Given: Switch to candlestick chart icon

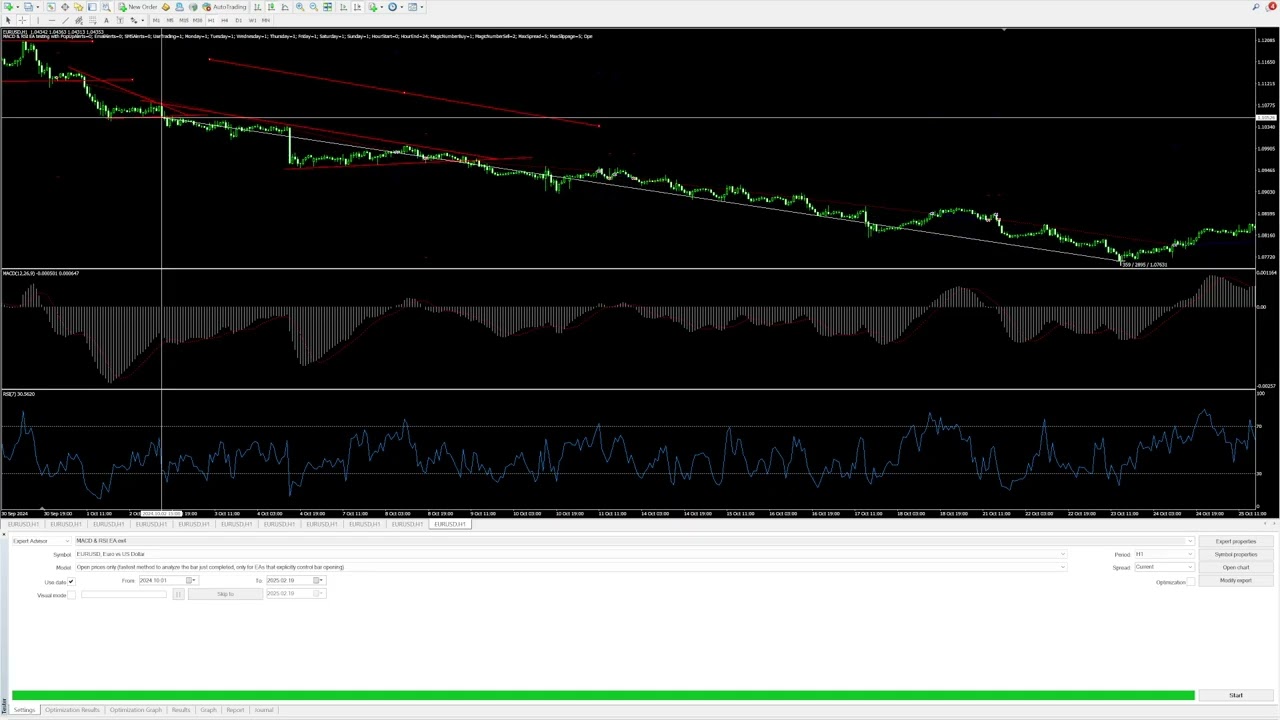Looking at the screenshot, I should click(271, 7).
